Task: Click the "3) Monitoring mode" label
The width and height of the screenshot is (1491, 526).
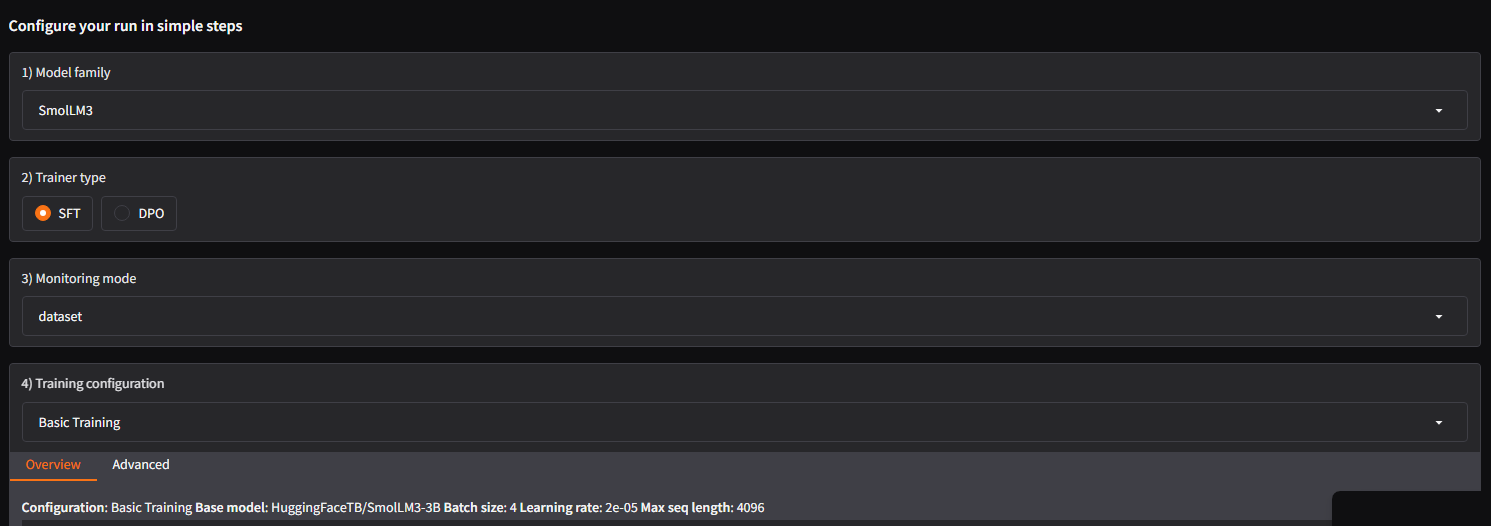Action: pos(79,279)
